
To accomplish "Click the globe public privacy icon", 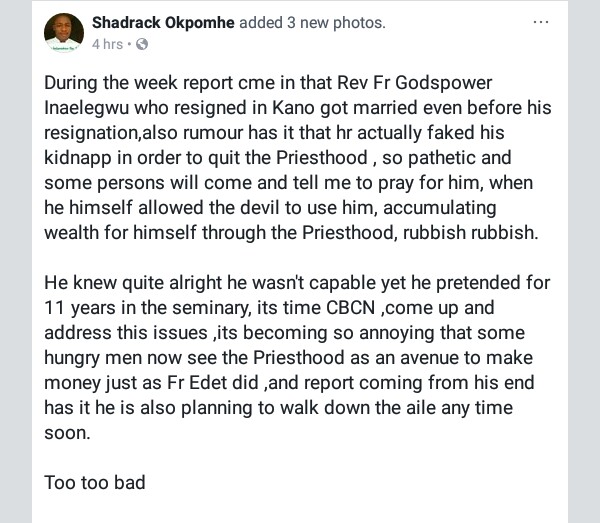I will [142, 44].
